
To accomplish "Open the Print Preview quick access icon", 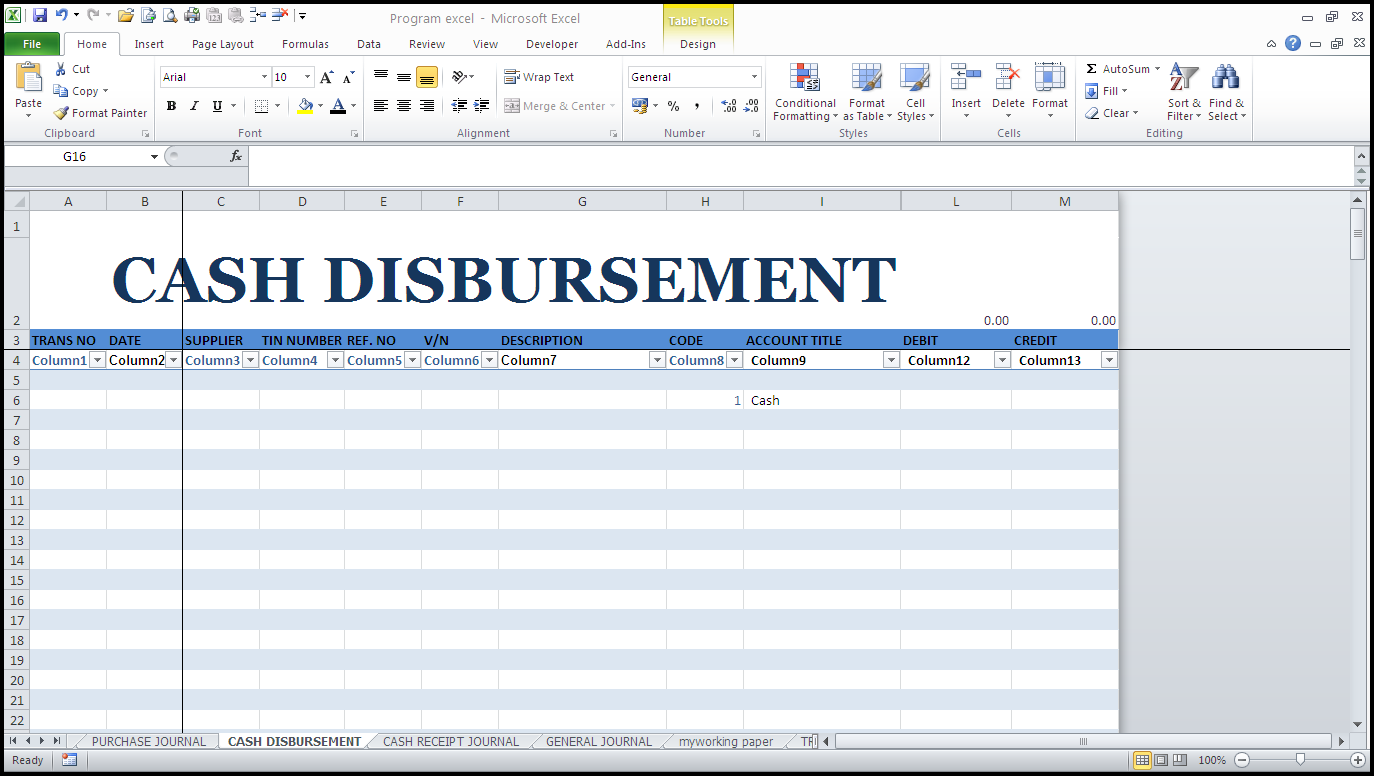I will tap(170, 15).
